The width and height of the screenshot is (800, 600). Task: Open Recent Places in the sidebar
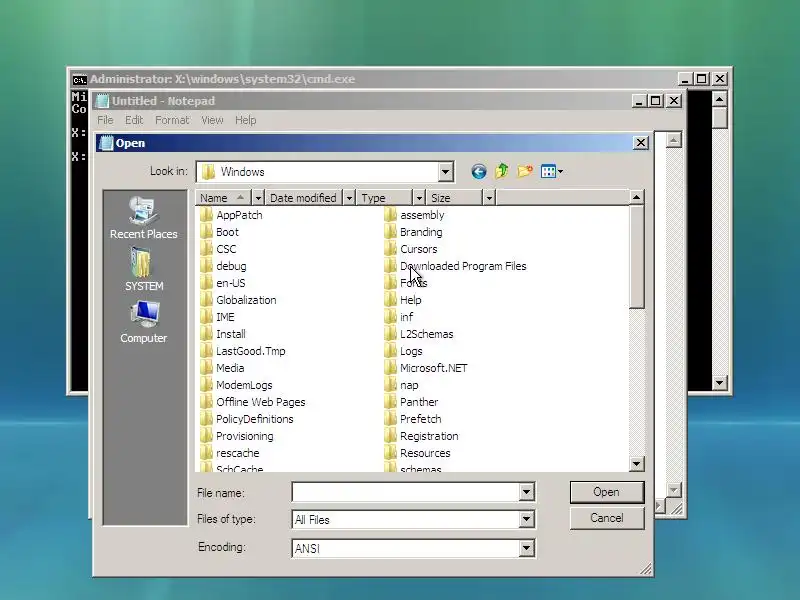coord(143,218)
